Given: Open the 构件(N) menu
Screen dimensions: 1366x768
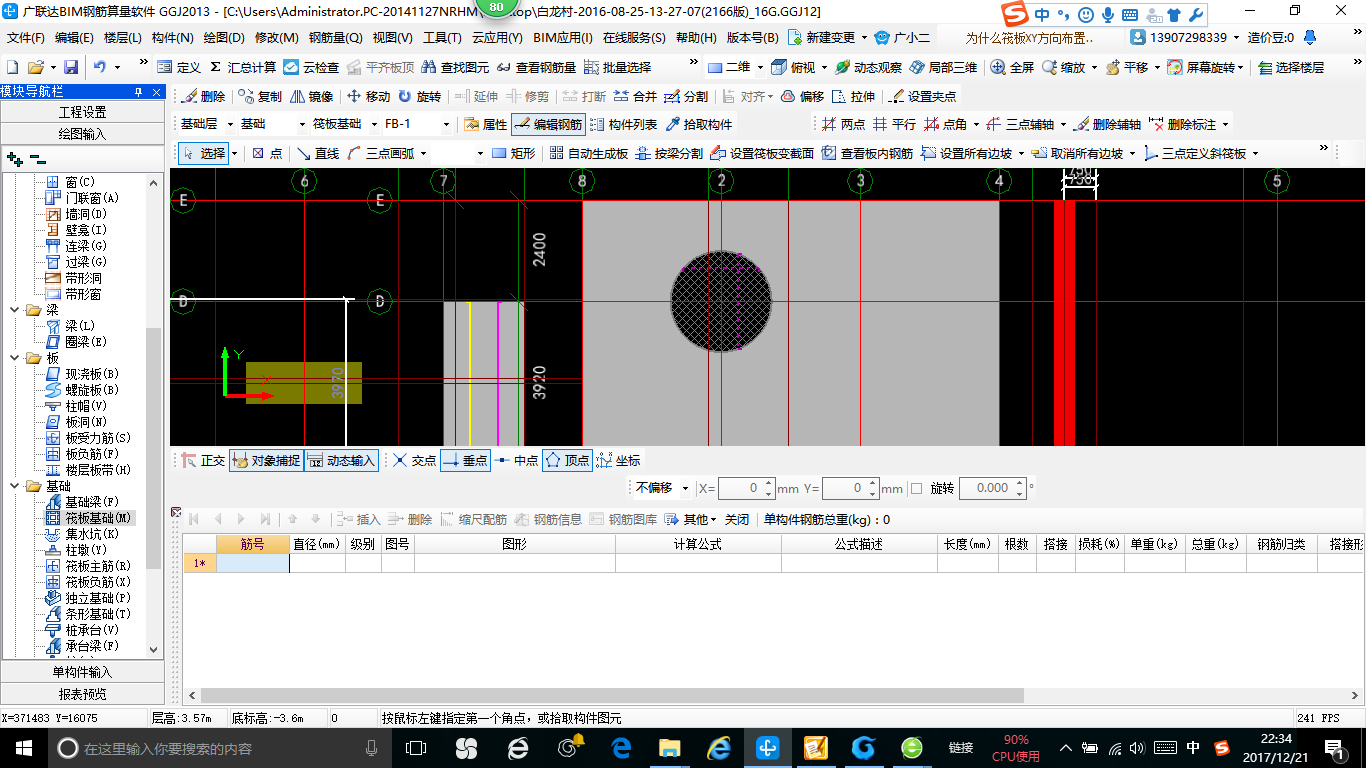Looking at the screenshot, I should [x=172, y=38].
